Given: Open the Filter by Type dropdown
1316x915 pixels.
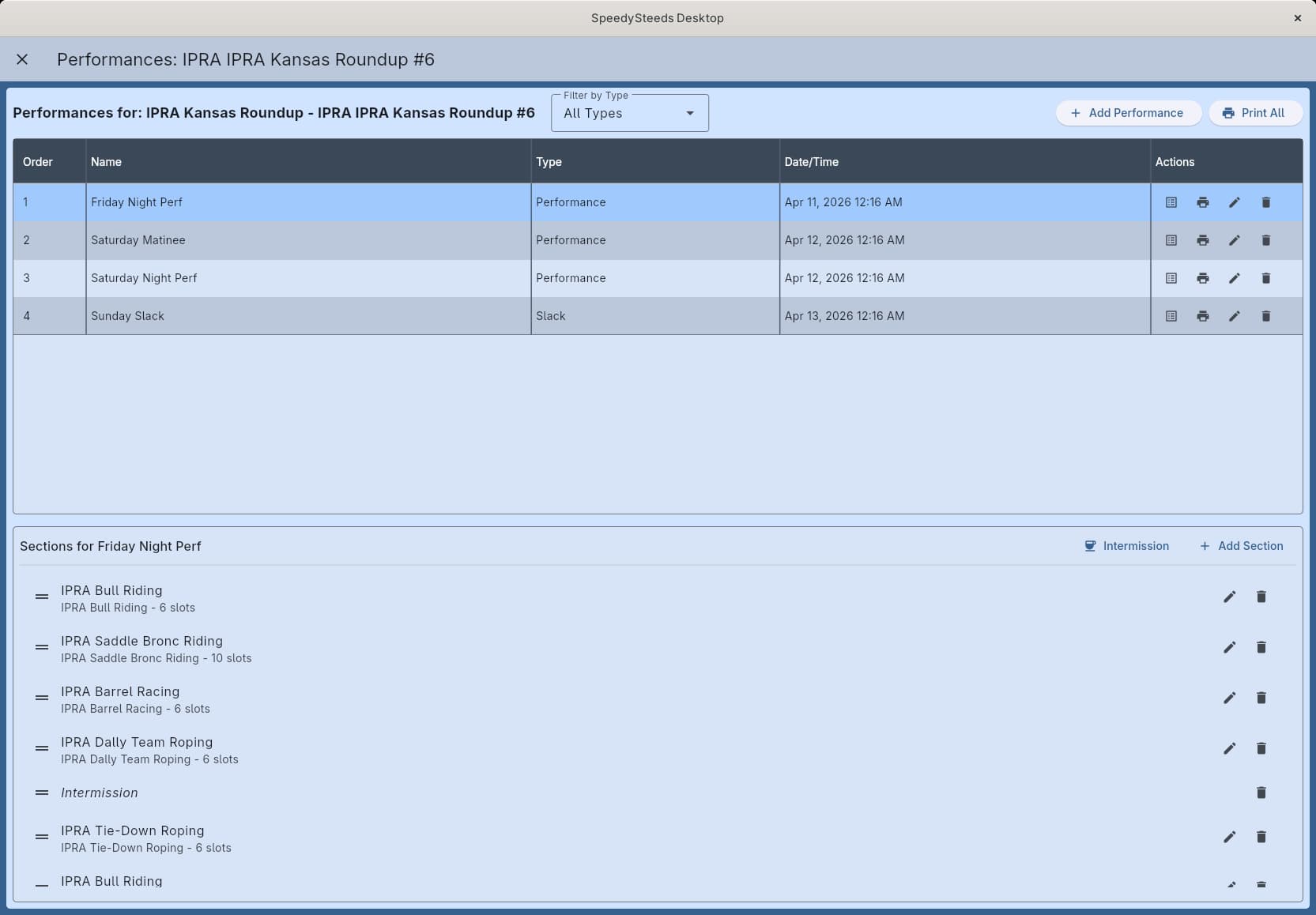Looking at the screenshot, I should pos(630,113).
